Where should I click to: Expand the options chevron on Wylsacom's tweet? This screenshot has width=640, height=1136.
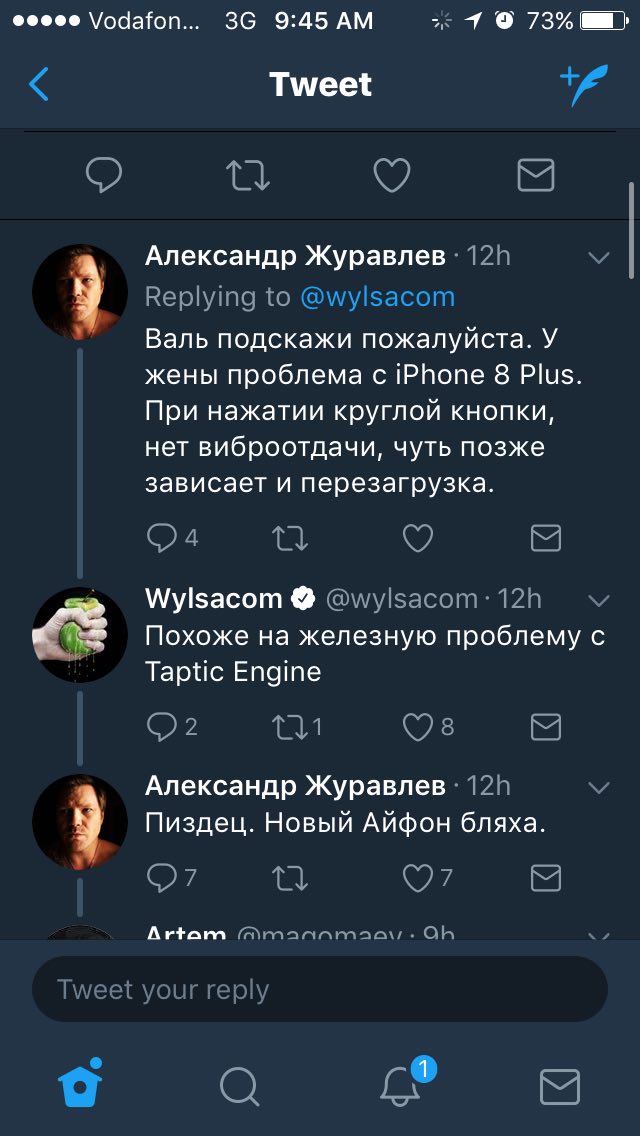coord(599,600)
